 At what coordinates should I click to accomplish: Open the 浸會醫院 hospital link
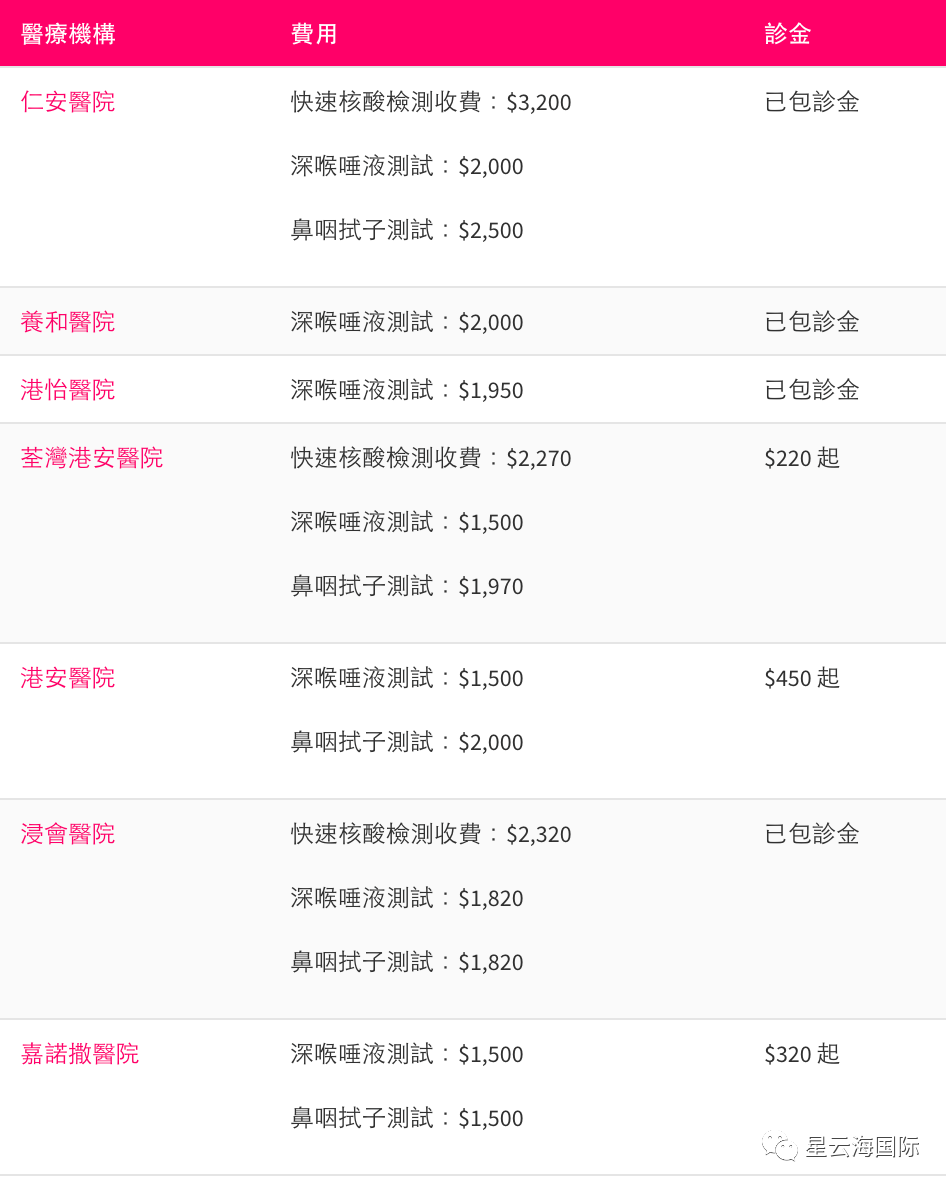click(68, 834)
